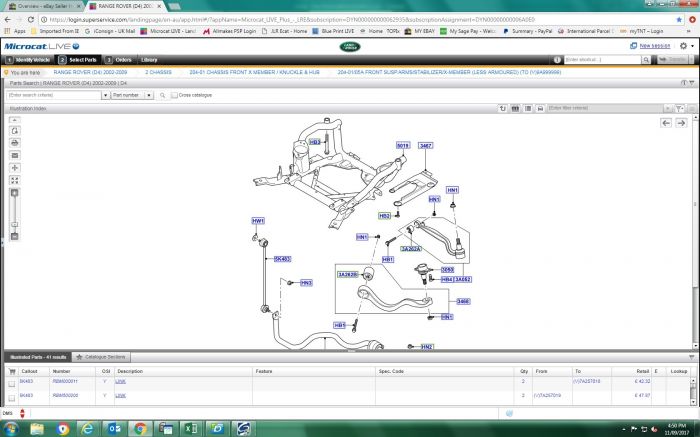
Task: Click the print illustration icon
Action: [x=15, y=143]
